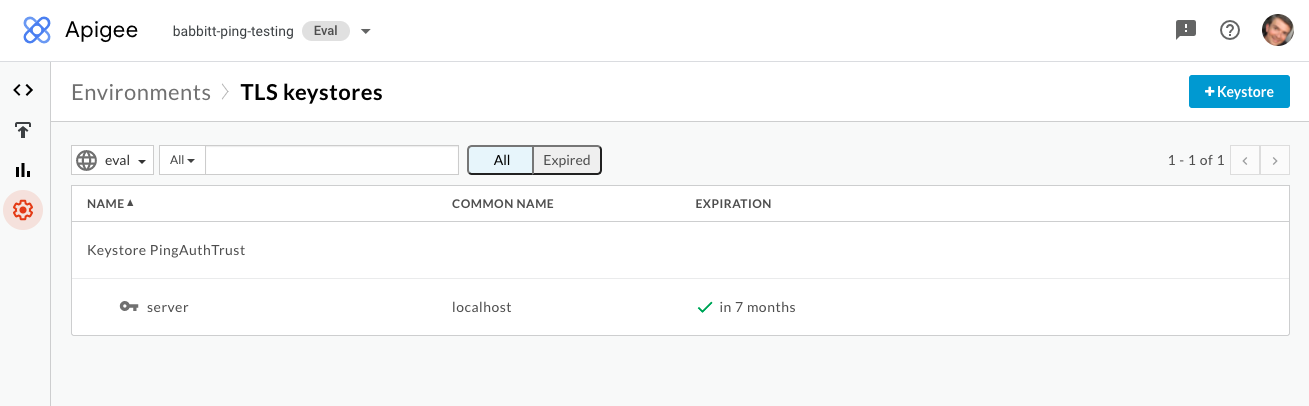
Task: Go to next page of results
Action: (x=1274, y=160)
